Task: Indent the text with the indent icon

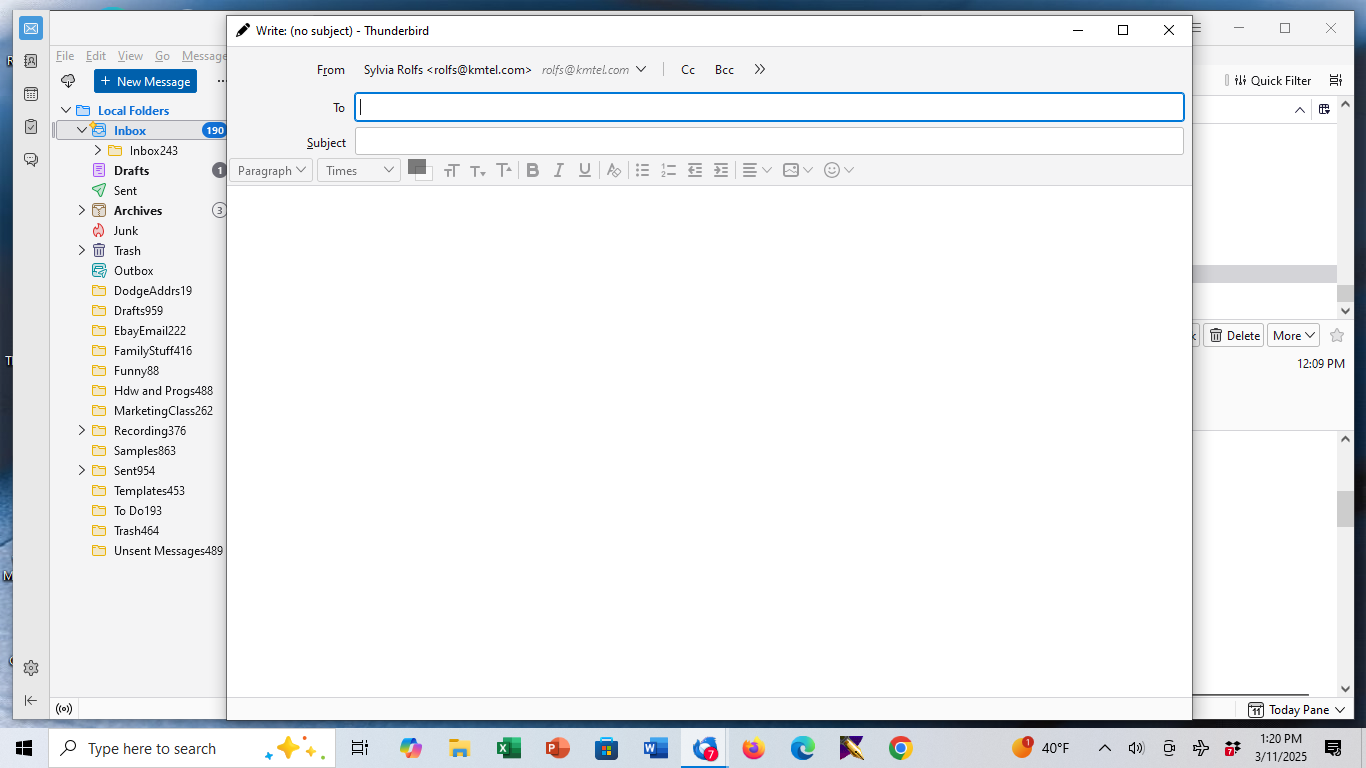Action: 721,171
